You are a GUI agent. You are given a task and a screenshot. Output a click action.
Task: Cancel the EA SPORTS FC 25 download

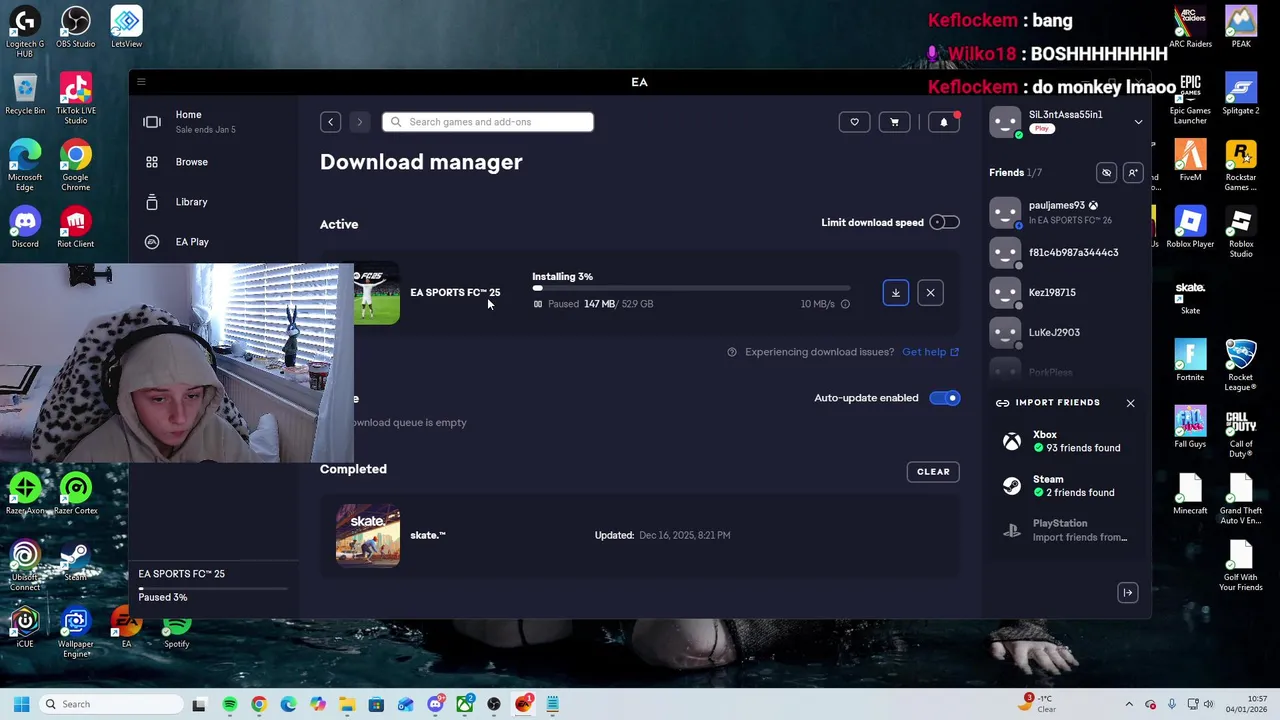[x=930, y=293]
